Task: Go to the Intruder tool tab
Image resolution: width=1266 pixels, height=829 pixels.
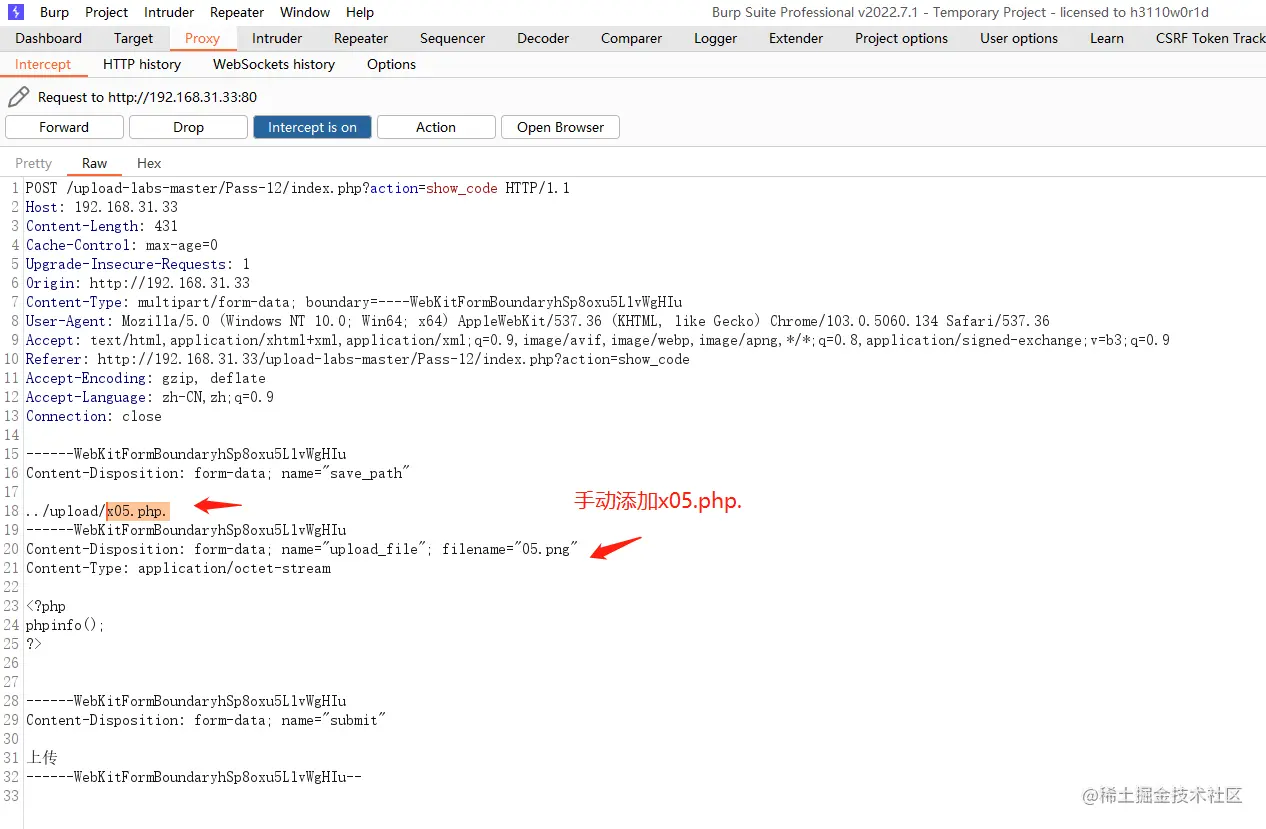Action: [277, 38]
